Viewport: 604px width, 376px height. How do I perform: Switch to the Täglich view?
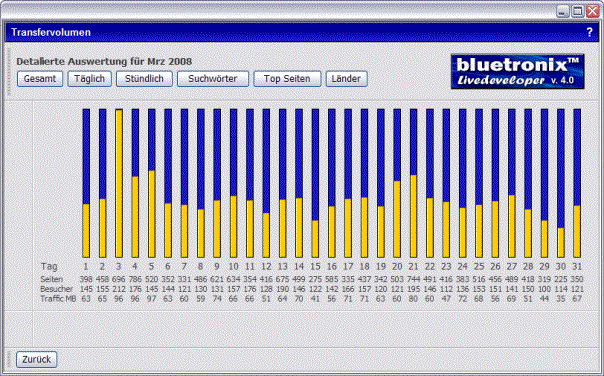point(89,79)
